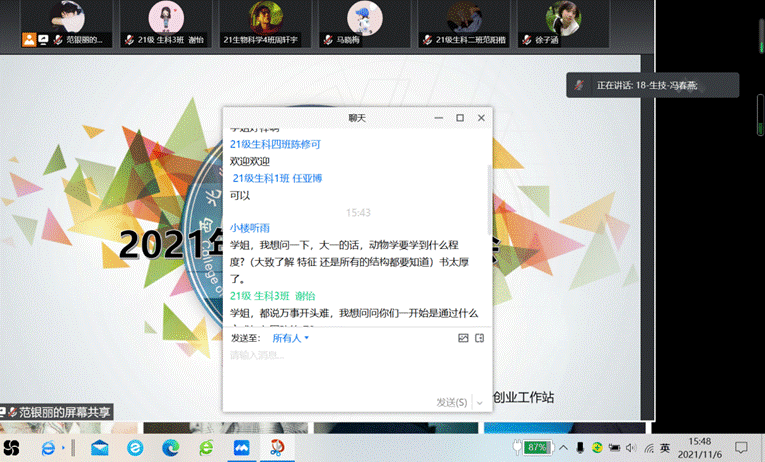This screenshot has height=462, width=765.
Task: Open Tencent Meeting from the taskbar
Action: 241,447
